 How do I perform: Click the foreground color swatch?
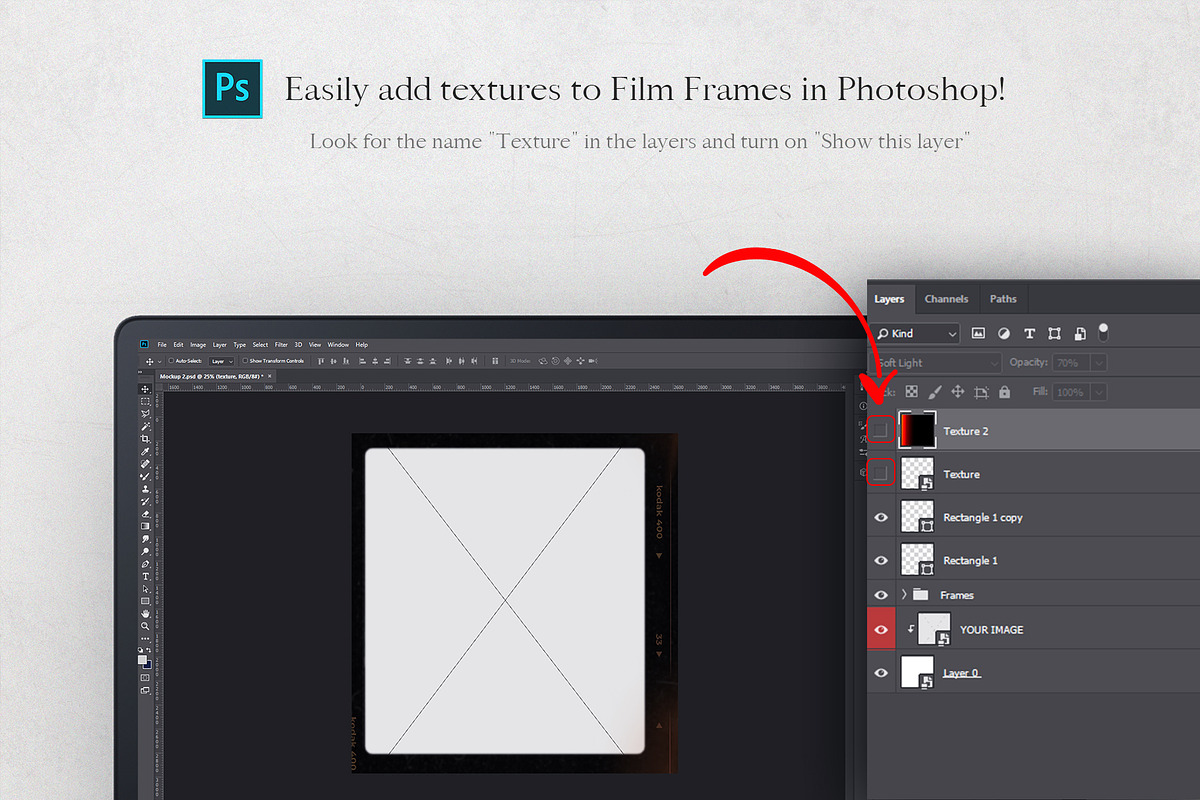[143, 659]
